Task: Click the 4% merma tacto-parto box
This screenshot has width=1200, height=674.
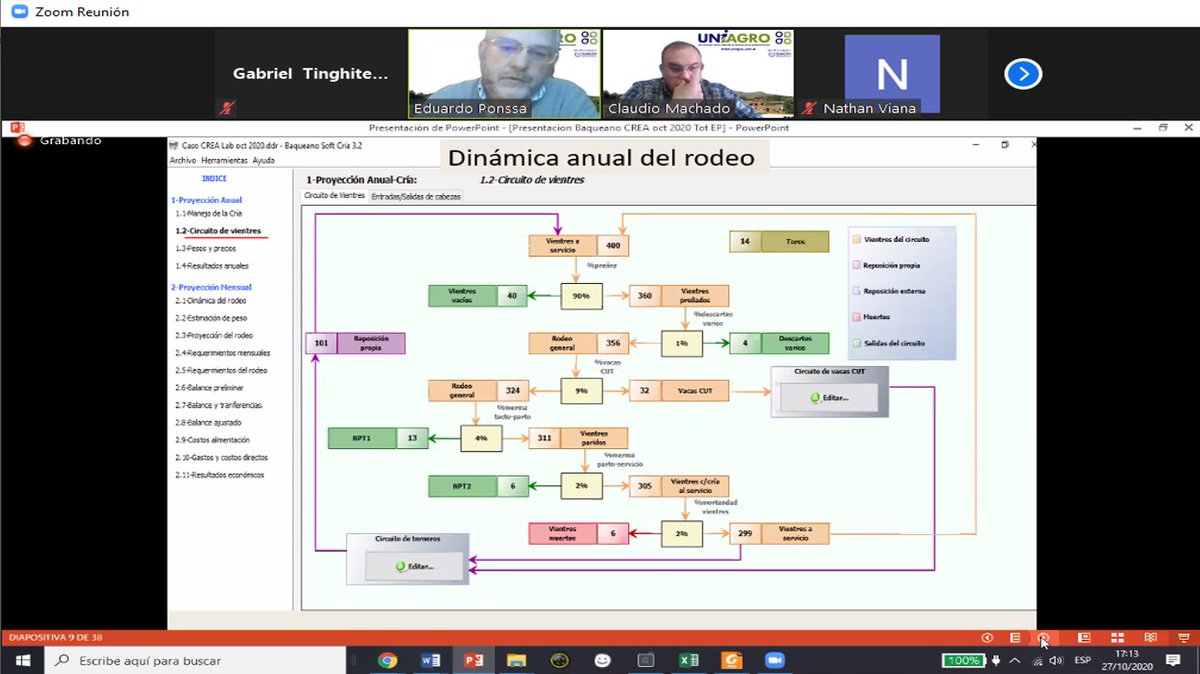Action: (x=481, y=438)
